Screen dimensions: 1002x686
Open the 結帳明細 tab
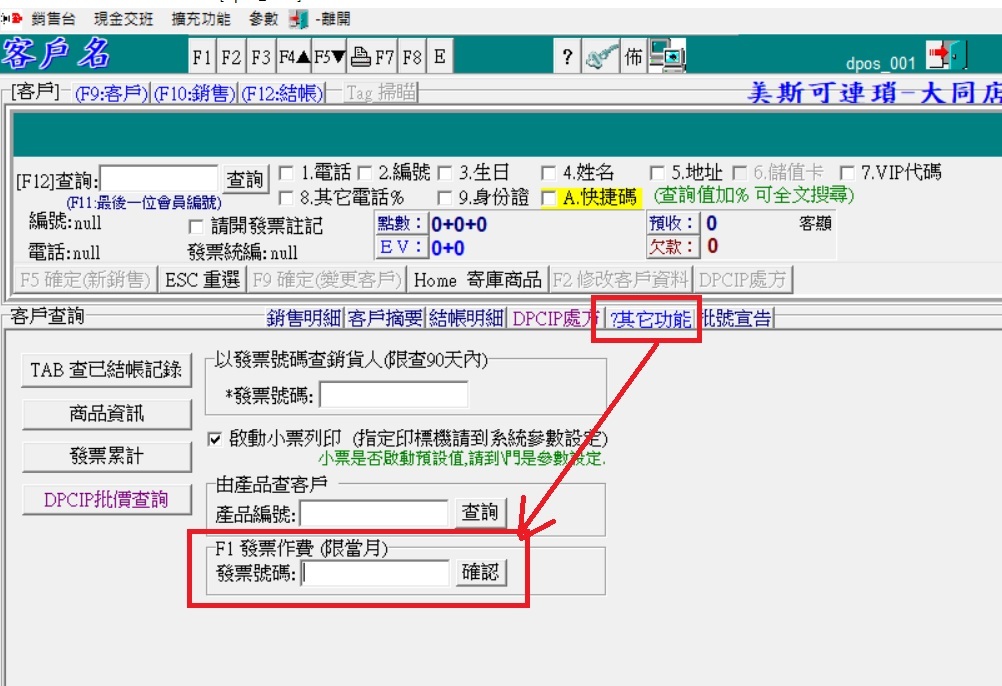point(466,317)
